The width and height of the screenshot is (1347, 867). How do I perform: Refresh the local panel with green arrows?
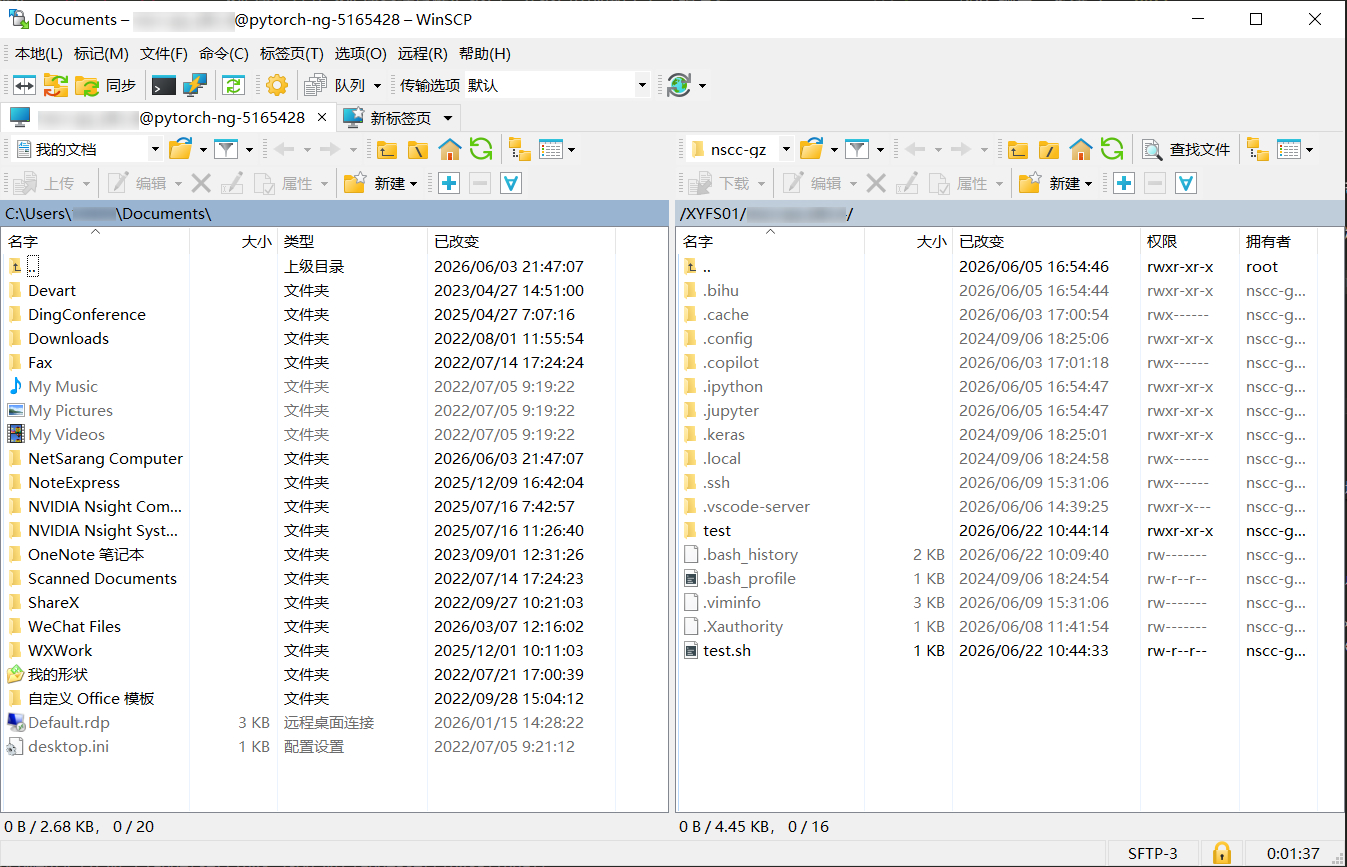click(481, 150)
